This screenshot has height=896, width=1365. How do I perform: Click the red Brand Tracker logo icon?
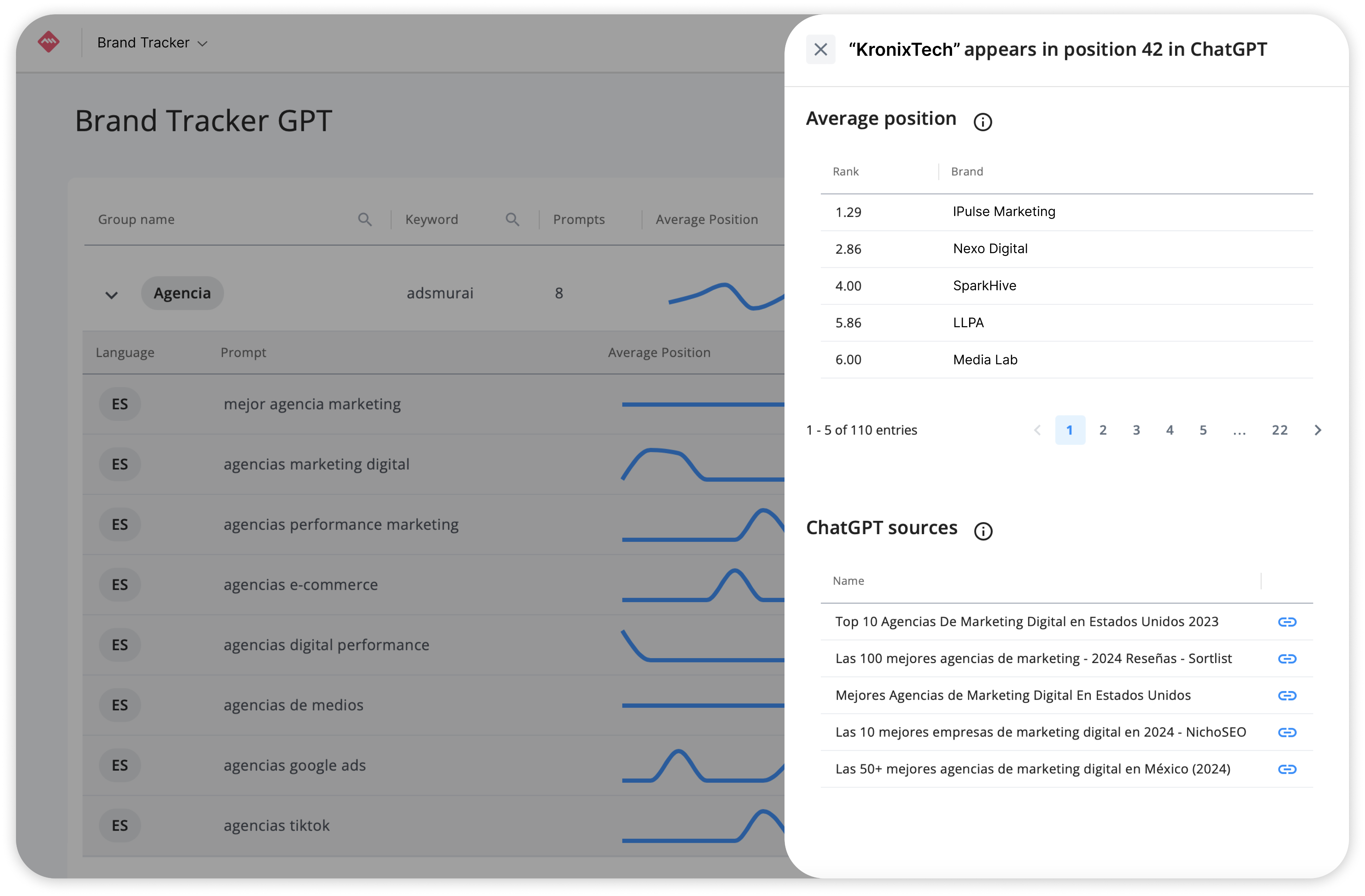point(49,42)
